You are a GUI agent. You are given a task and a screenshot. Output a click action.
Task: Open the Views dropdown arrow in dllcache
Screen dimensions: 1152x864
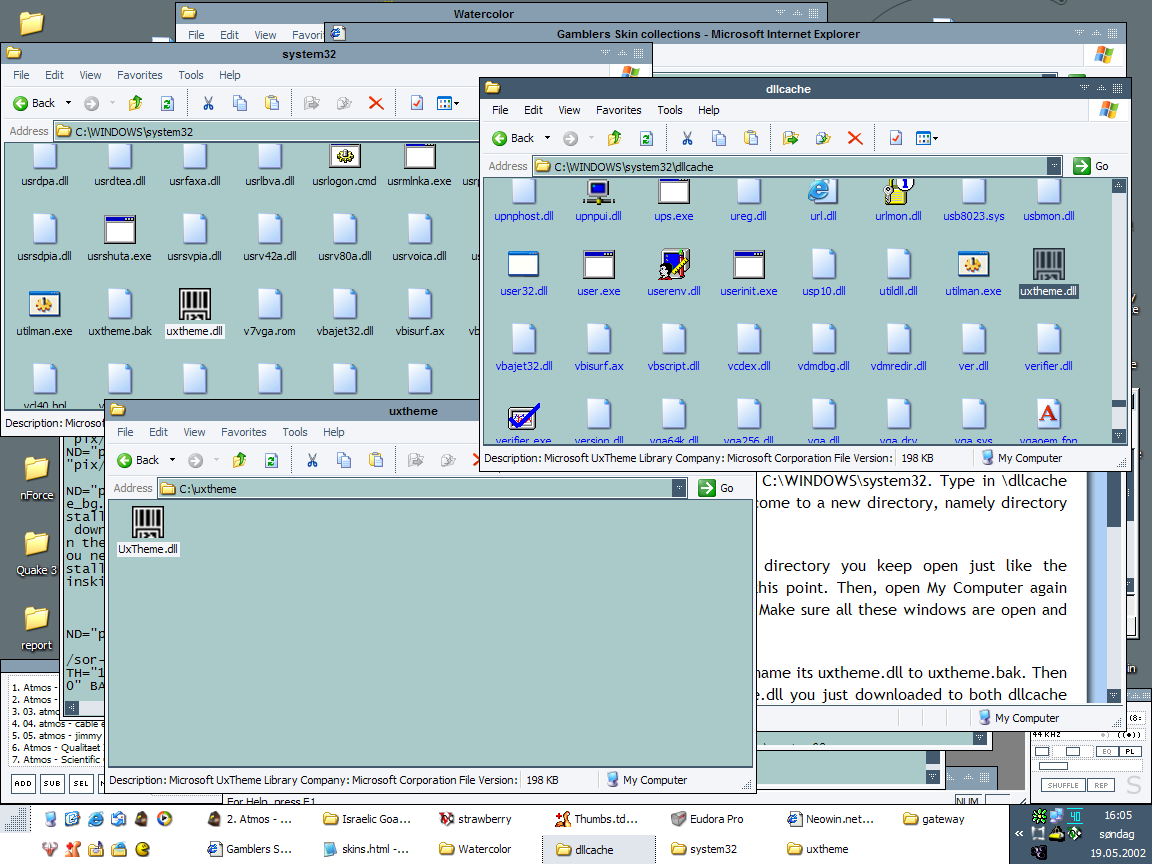[935, 138]
